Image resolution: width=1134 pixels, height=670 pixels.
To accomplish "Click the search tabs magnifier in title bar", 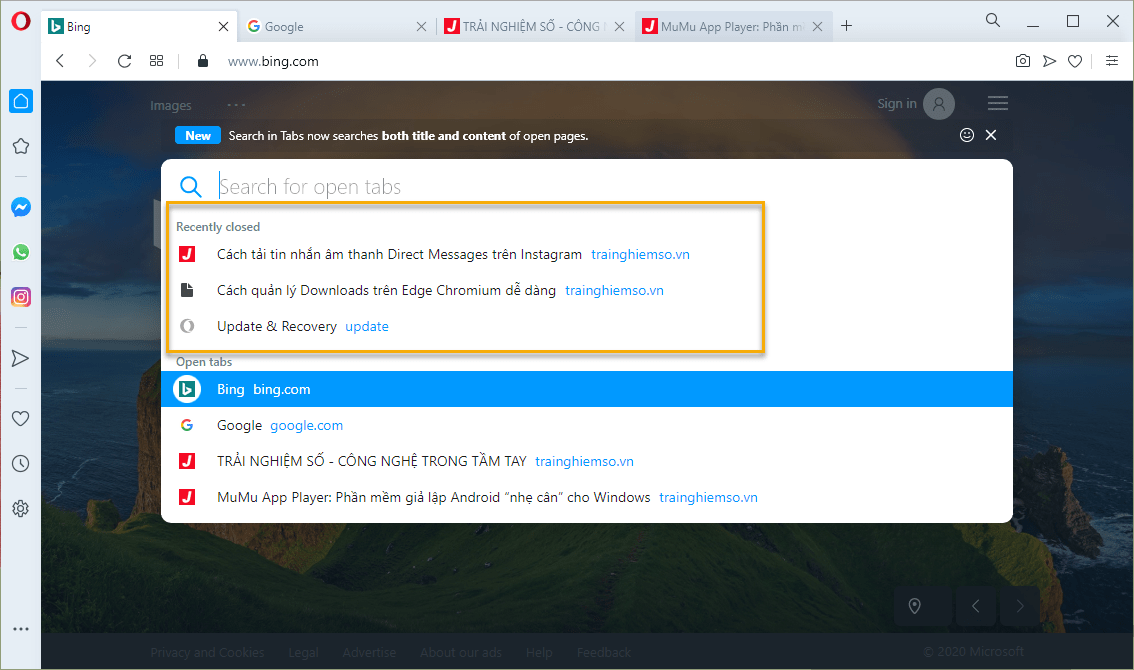I will point(993,20).
